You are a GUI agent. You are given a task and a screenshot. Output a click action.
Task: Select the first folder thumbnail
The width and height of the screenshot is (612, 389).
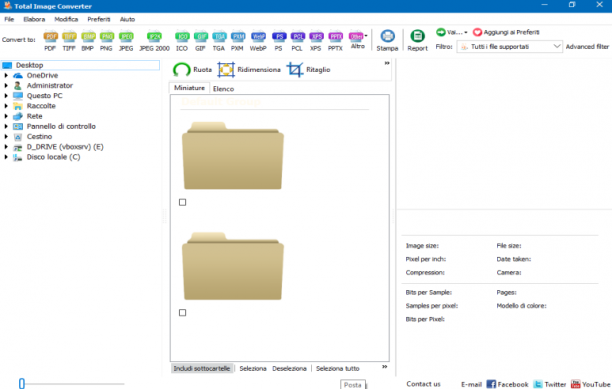233,156
